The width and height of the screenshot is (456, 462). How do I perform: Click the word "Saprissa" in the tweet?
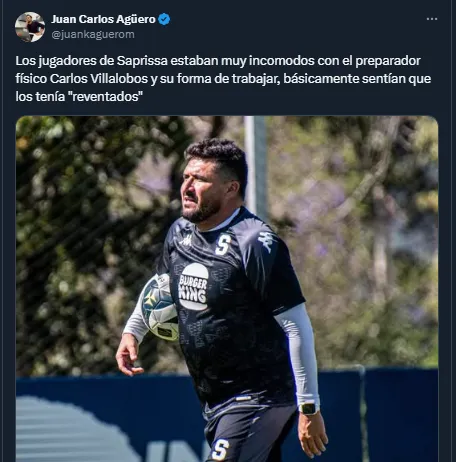(x=142, y=61)
